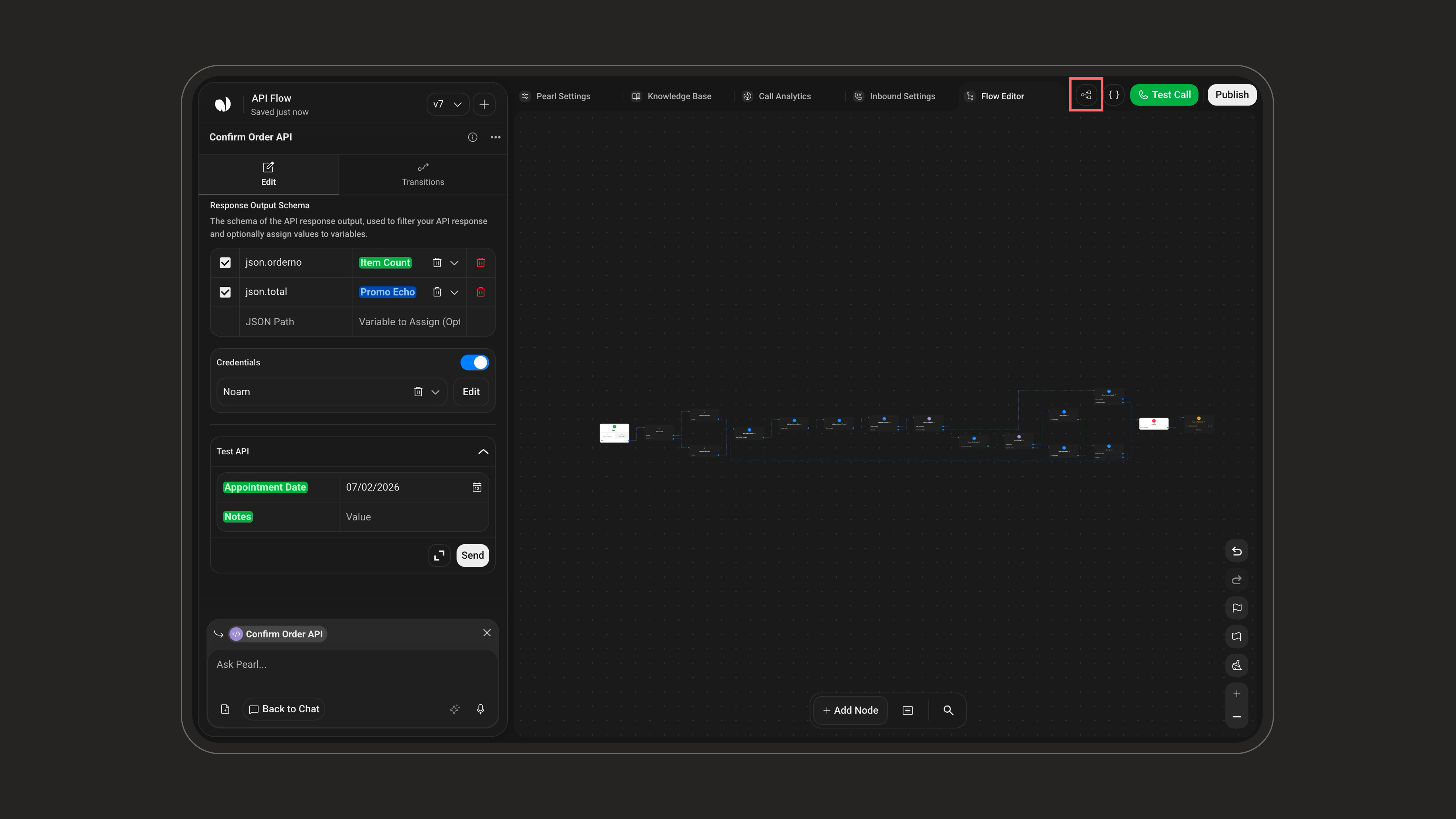This screenshot has width=1456, height=819.
Task: Open the Knowledge Base tab
Action: tap(672, 96)
